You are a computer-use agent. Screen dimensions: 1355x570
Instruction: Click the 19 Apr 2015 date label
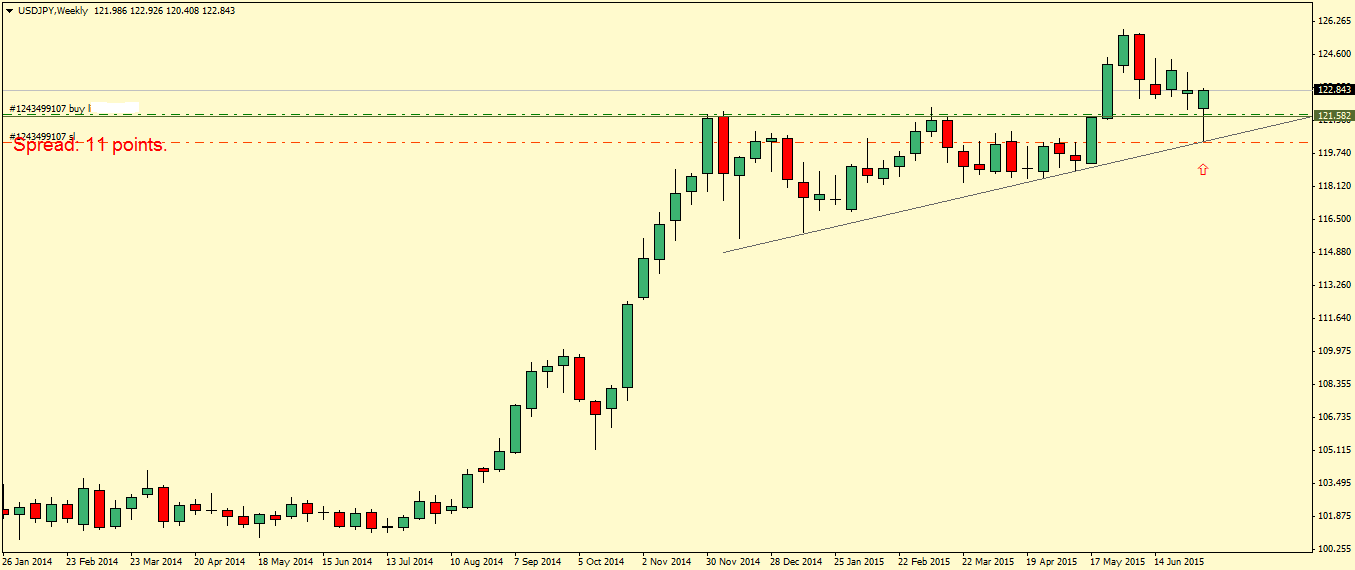tap(1052, 562)
